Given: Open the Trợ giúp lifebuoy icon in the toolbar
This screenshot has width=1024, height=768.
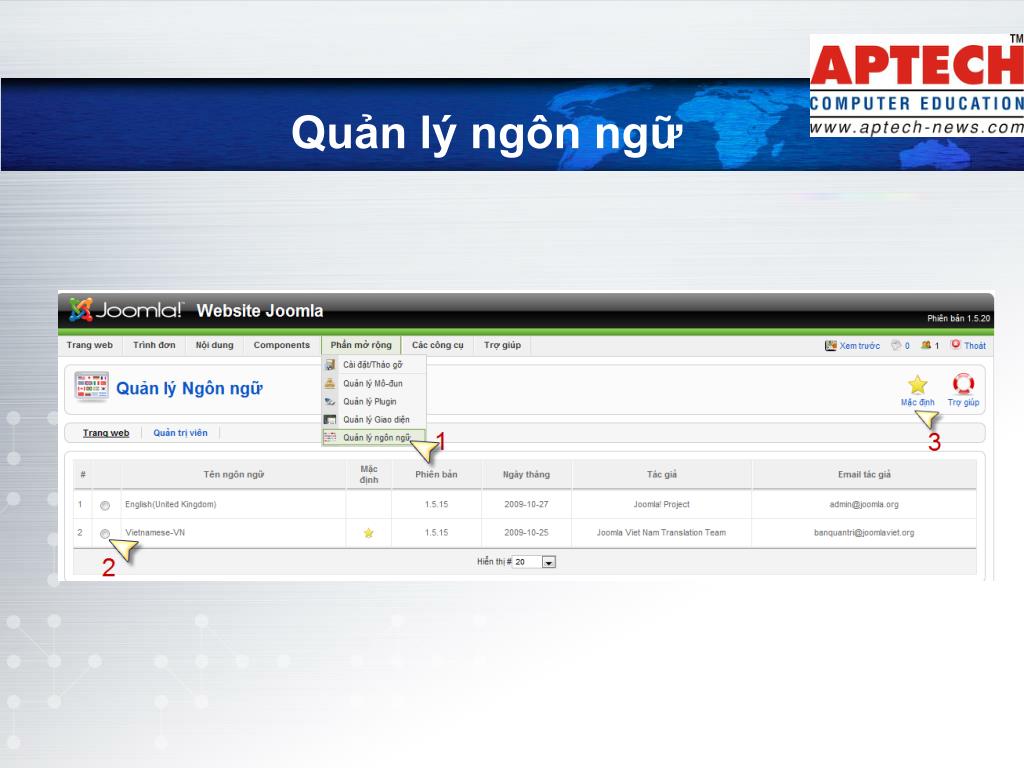Looking at the screenshot, I should click(963, 384).
